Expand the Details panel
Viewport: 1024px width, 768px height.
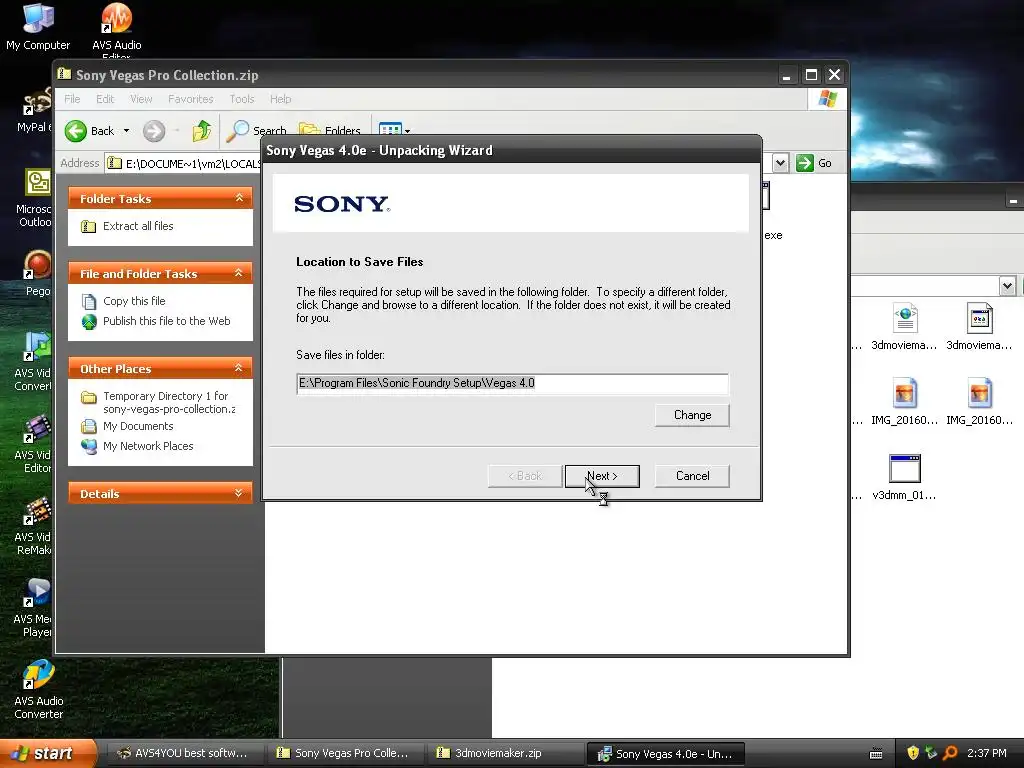(x=239, y=494)
